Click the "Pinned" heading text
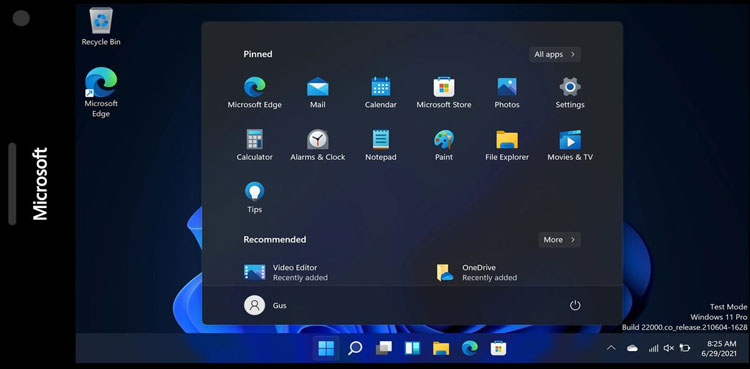 tap(258, 54)
